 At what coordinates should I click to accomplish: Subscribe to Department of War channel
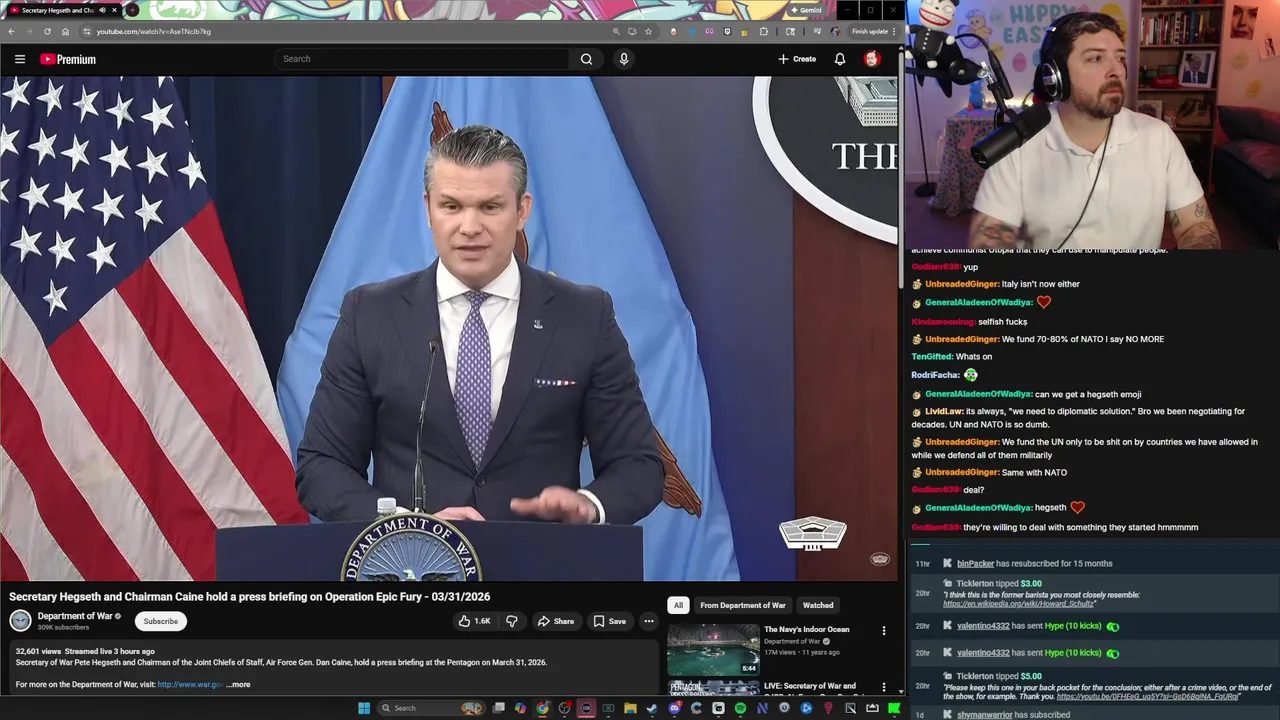[160, 621]
